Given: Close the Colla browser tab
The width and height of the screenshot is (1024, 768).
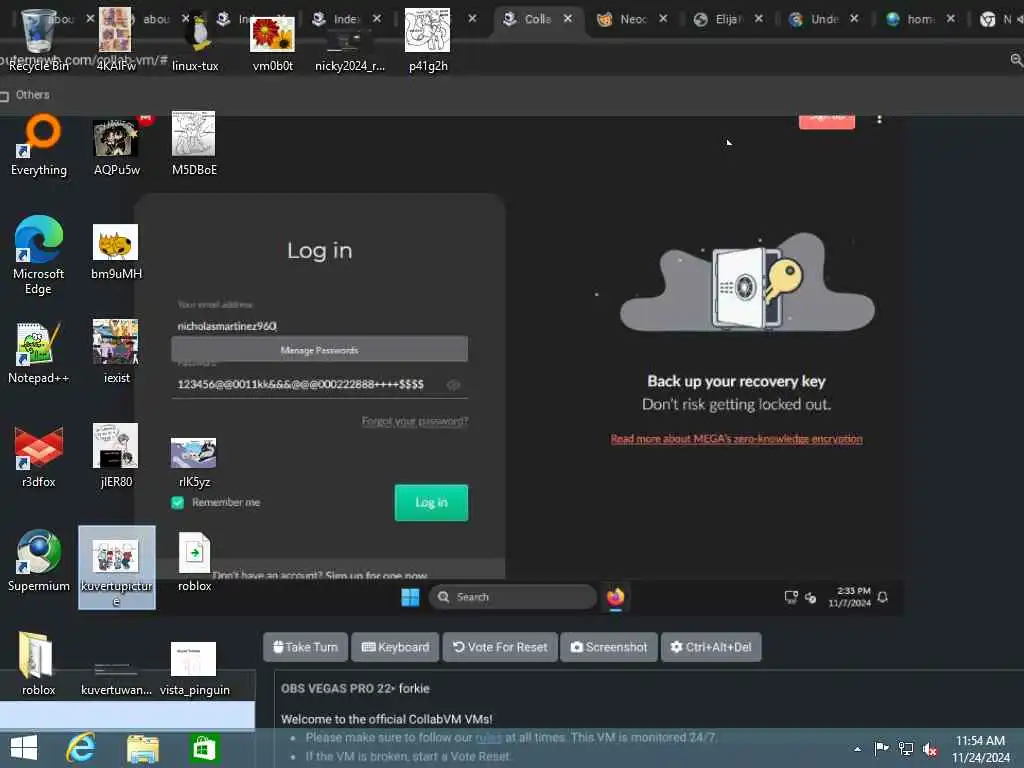Looking at the screenshot, I should click(568, 19).
